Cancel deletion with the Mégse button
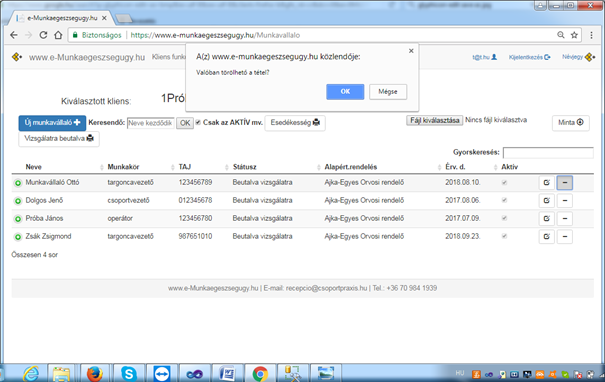This screenshot has height=382, width=605. click(x=388, y=92)
